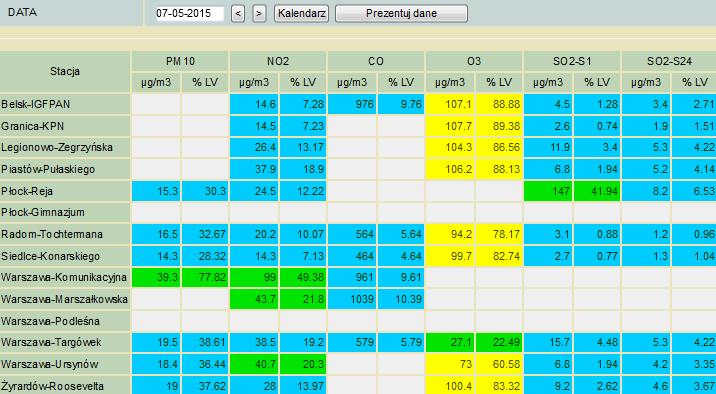Screen dimensions: 716x394
Task: Click the NO2 column header
Action: pyautogui.click(x=278, y=61)
